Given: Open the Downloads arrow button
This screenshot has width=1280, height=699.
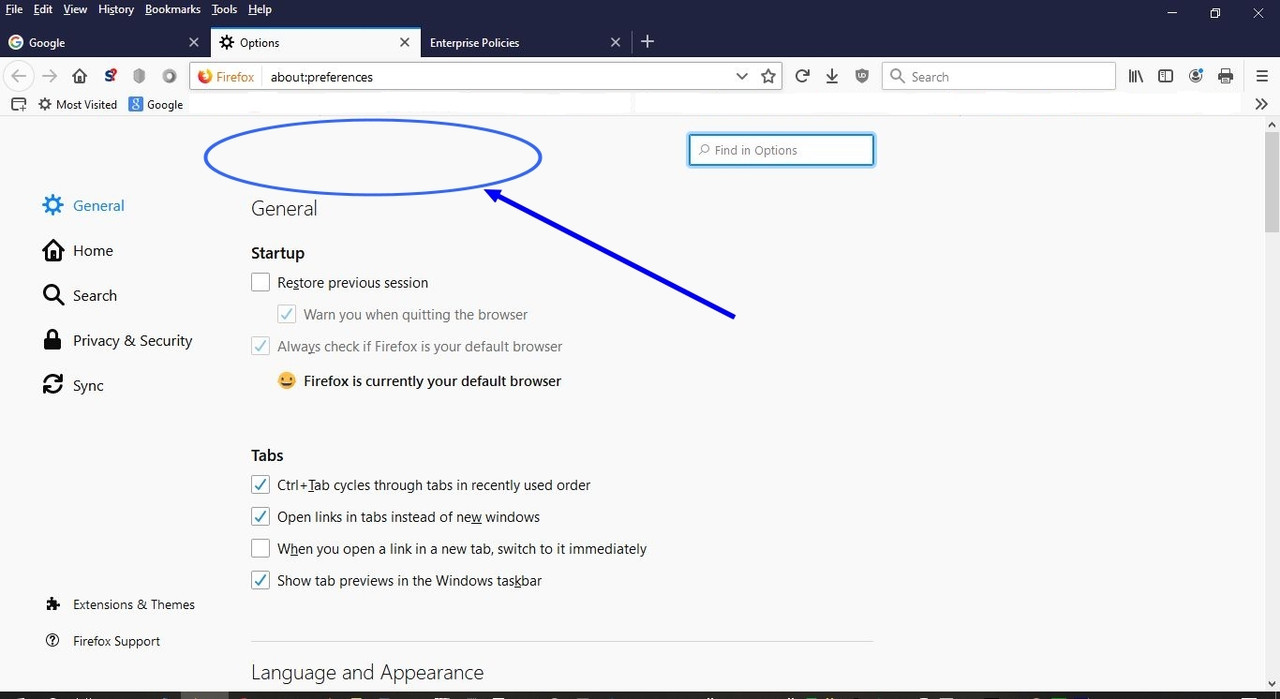Looking at the screenshot, I should pyautogui.click(x=832, y=76).
